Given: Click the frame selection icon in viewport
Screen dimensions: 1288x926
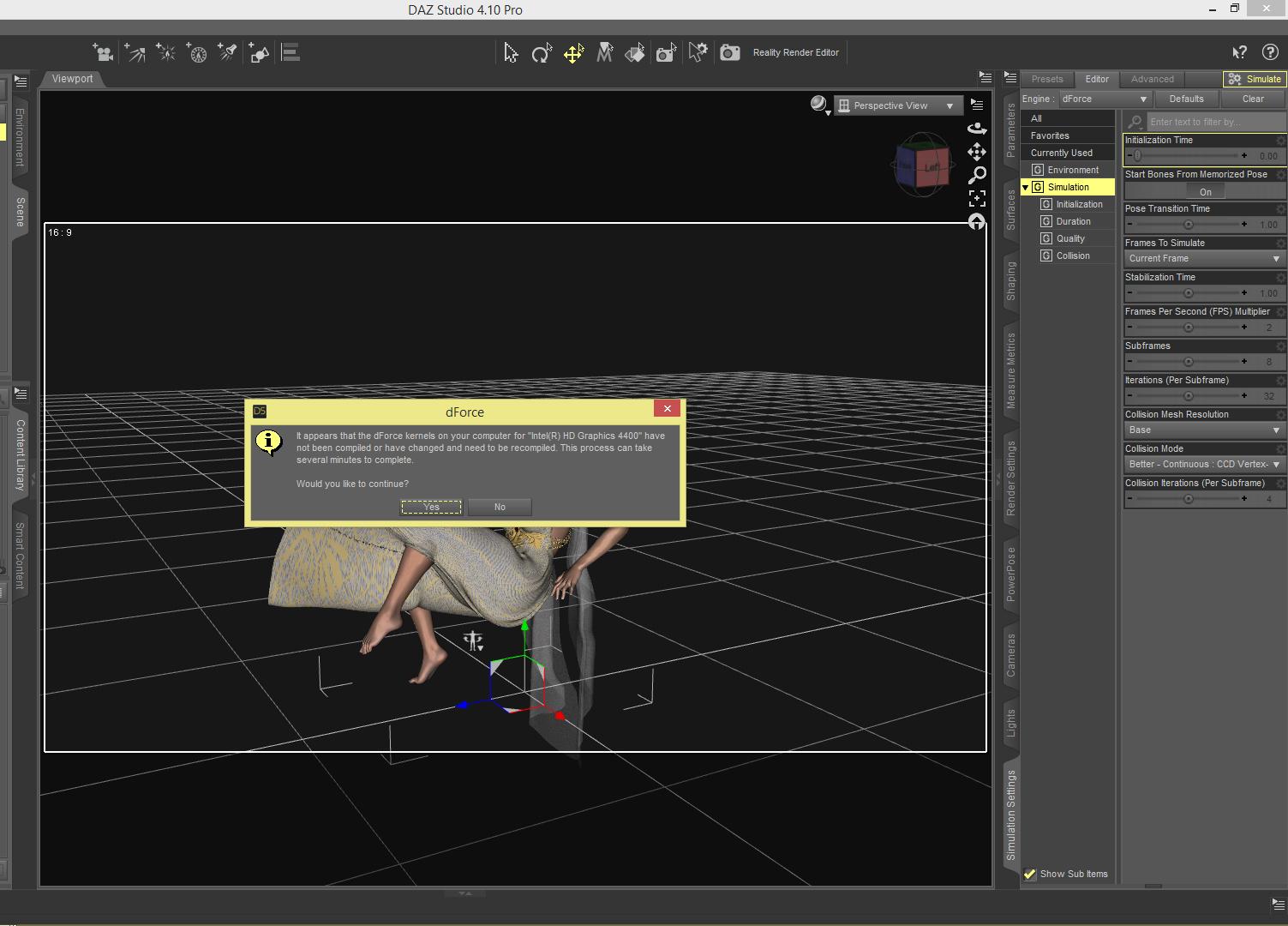Looking at the screenshot, I should tap(977, 199).
